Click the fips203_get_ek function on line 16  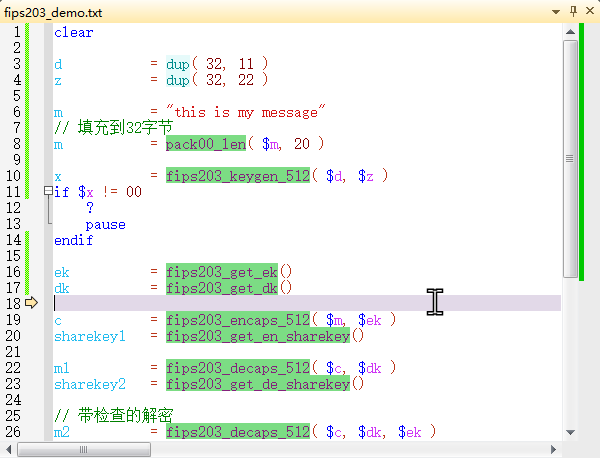click(x=222, y=272)
